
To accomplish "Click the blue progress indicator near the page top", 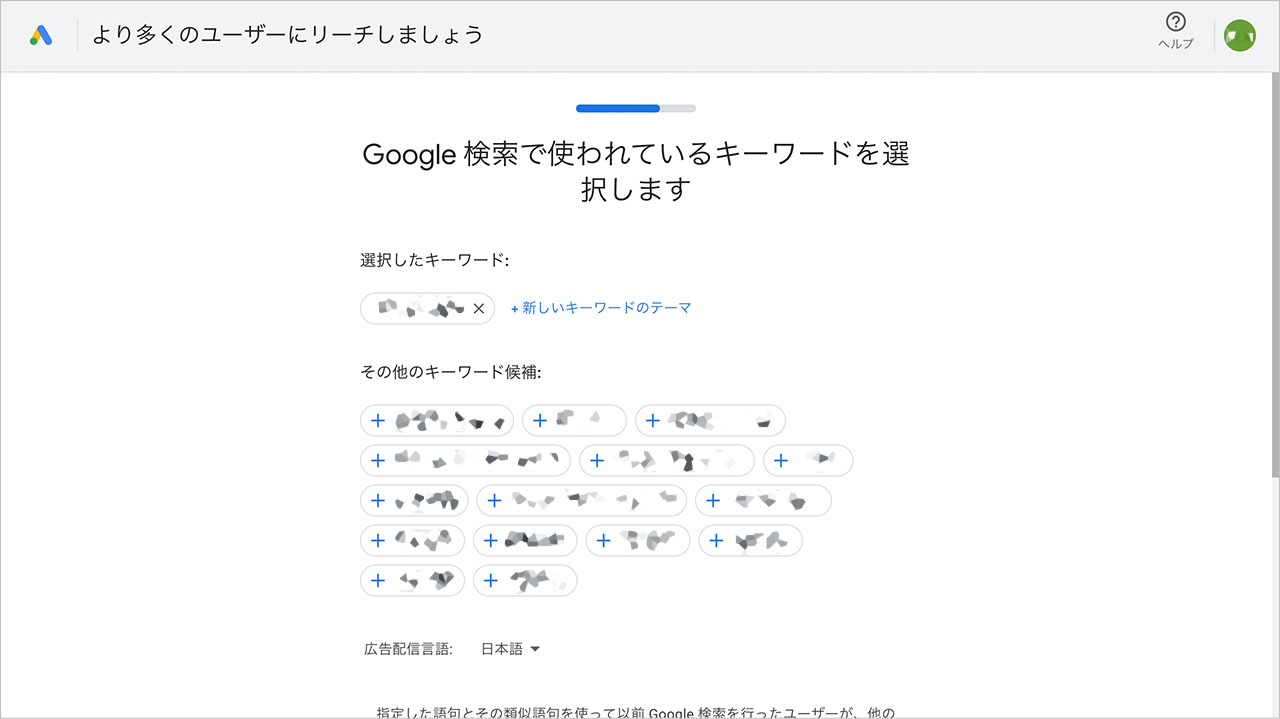I will point(616,108).
